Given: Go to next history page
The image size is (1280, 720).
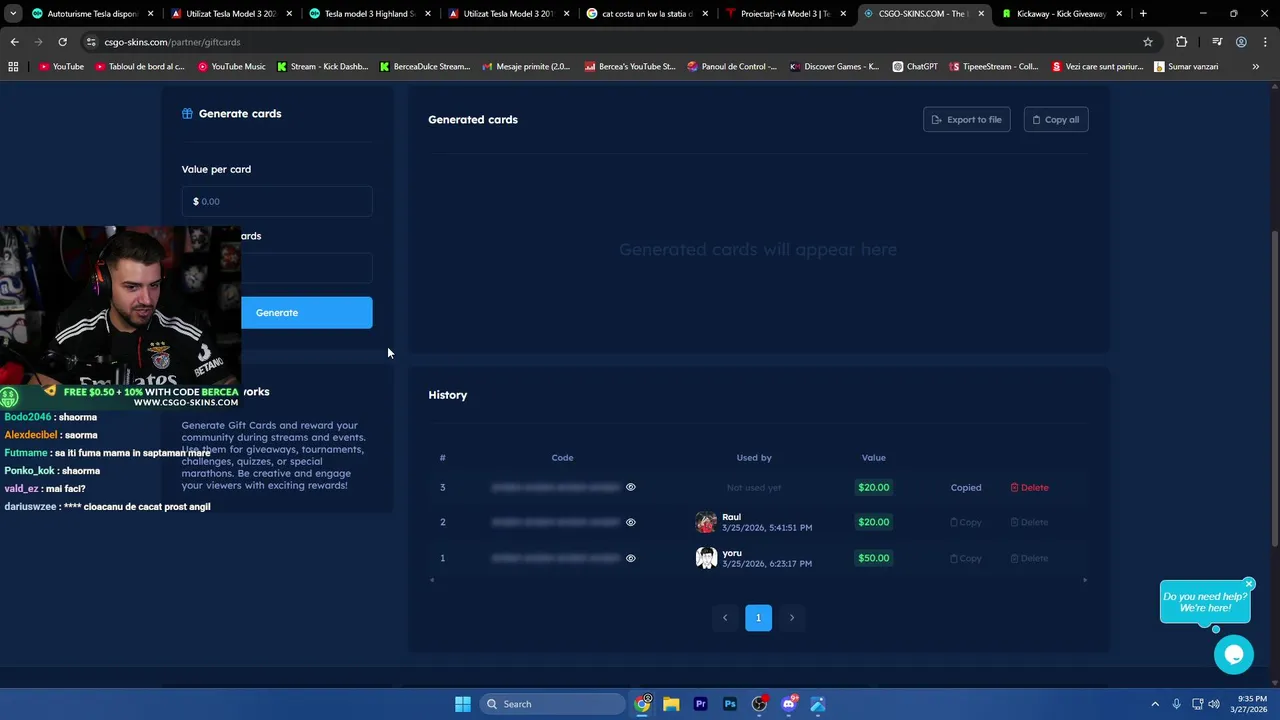Looking at the screenshot, I should click(791, 618).
